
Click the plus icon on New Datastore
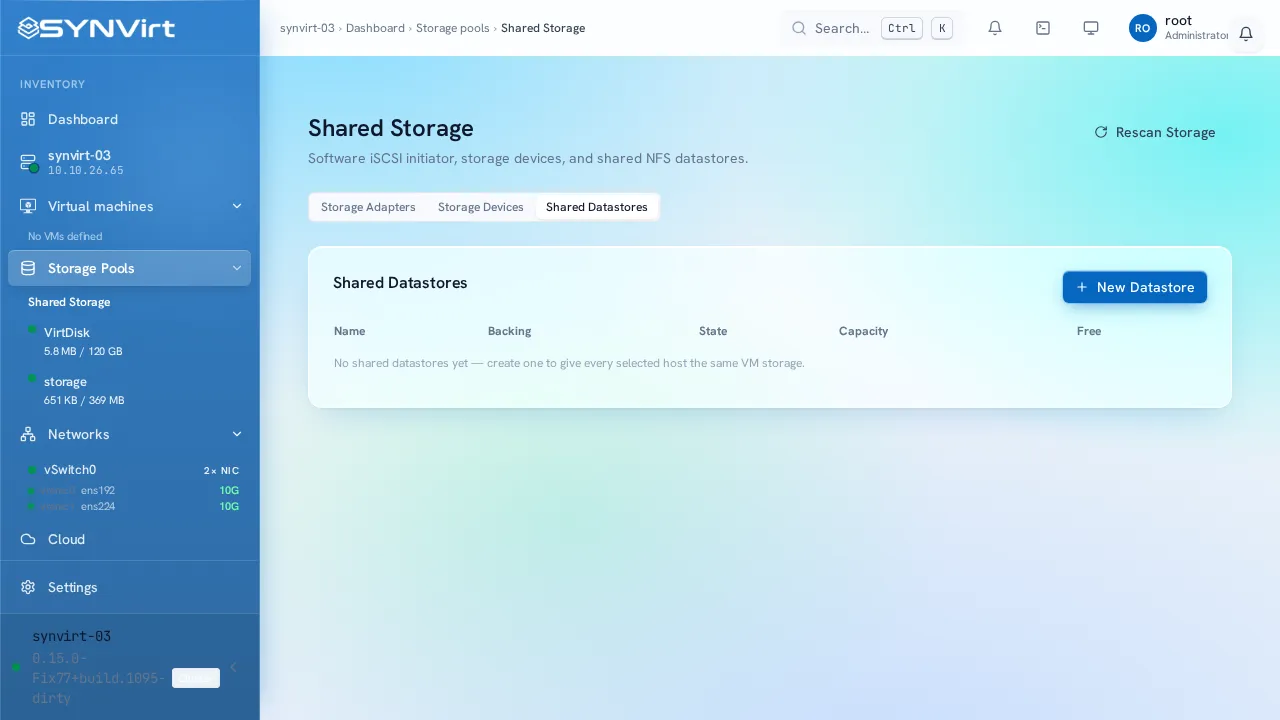[1082, 287]
